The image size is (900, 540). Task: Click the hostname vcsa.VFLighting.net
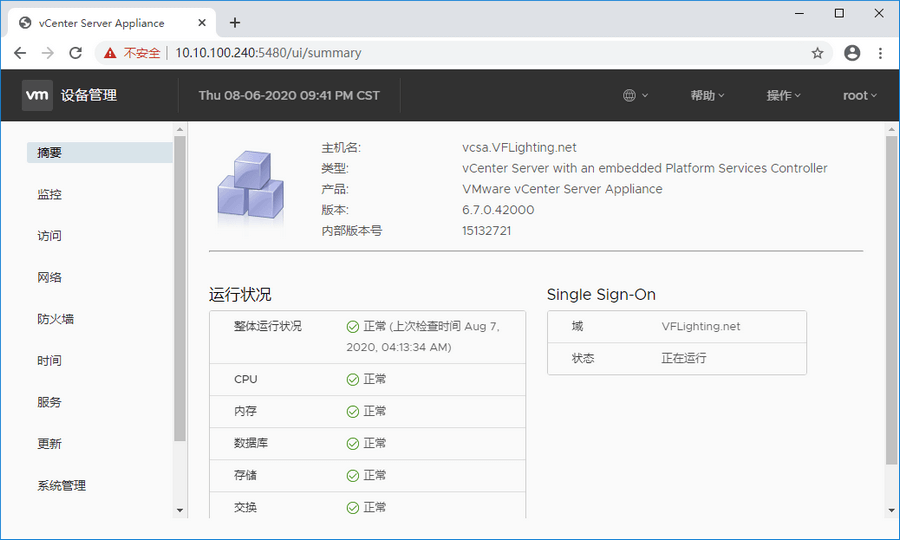[519, 147]
